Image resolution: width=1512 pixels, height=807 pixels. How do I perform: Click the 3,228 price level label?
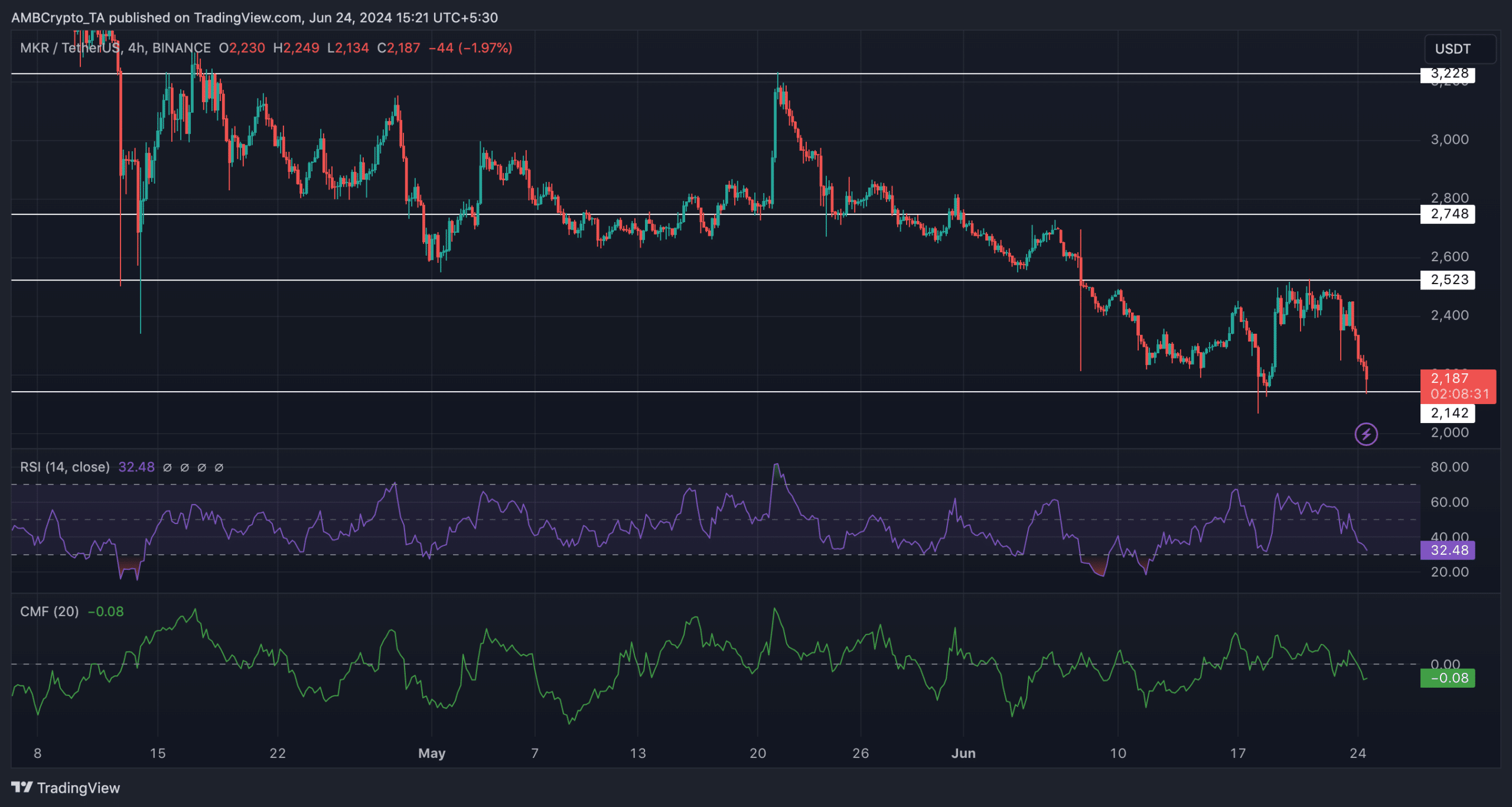coord(1448,74)
